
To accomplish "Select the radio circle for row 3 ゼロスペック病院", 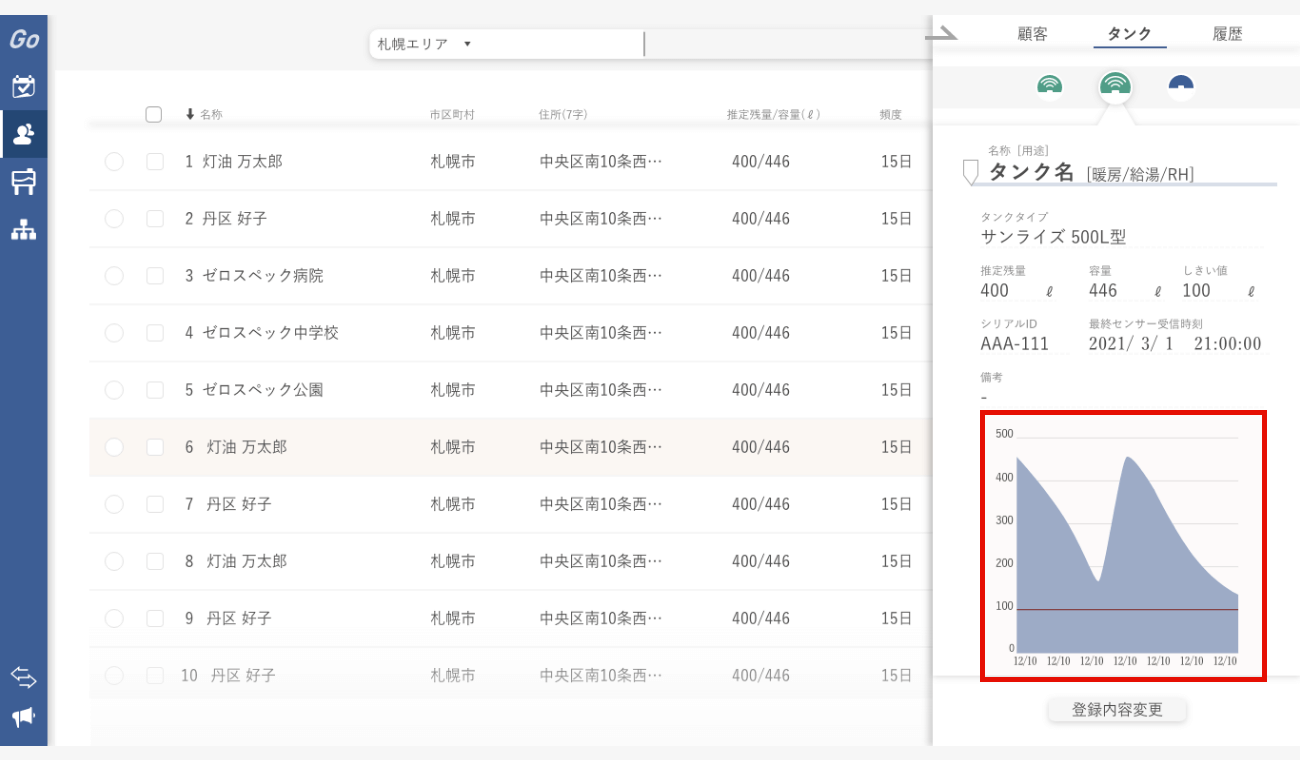I will click(x=114, y=275).
